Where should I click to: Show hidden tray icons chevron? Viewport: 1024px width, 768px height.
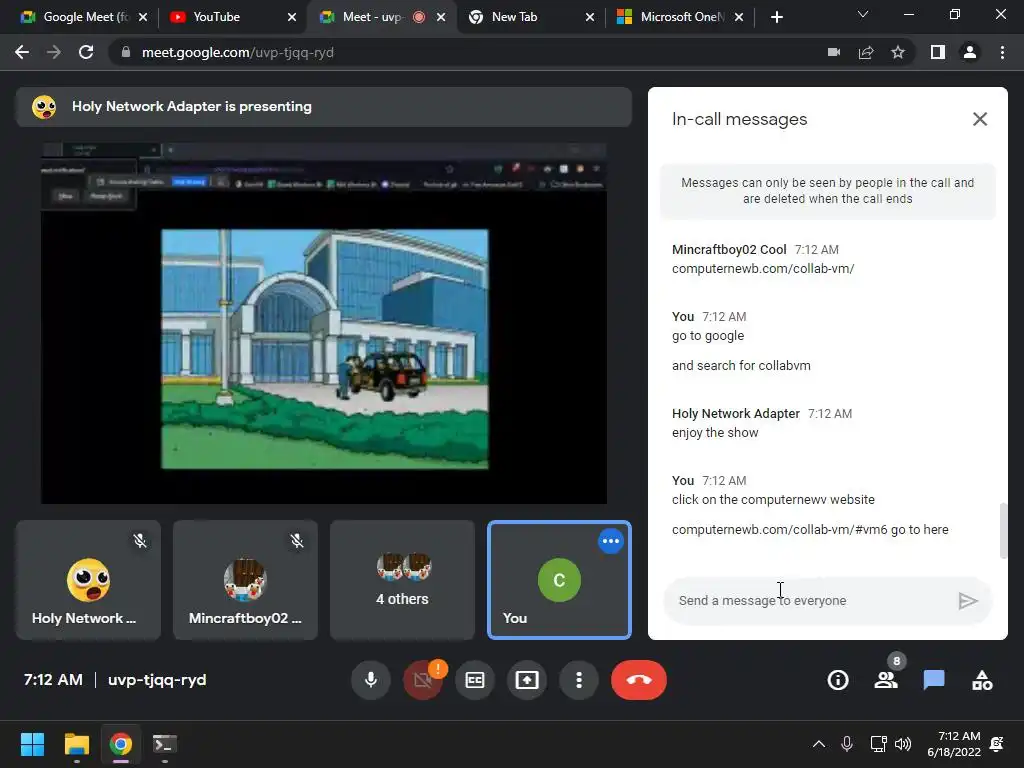pos(818,744)
